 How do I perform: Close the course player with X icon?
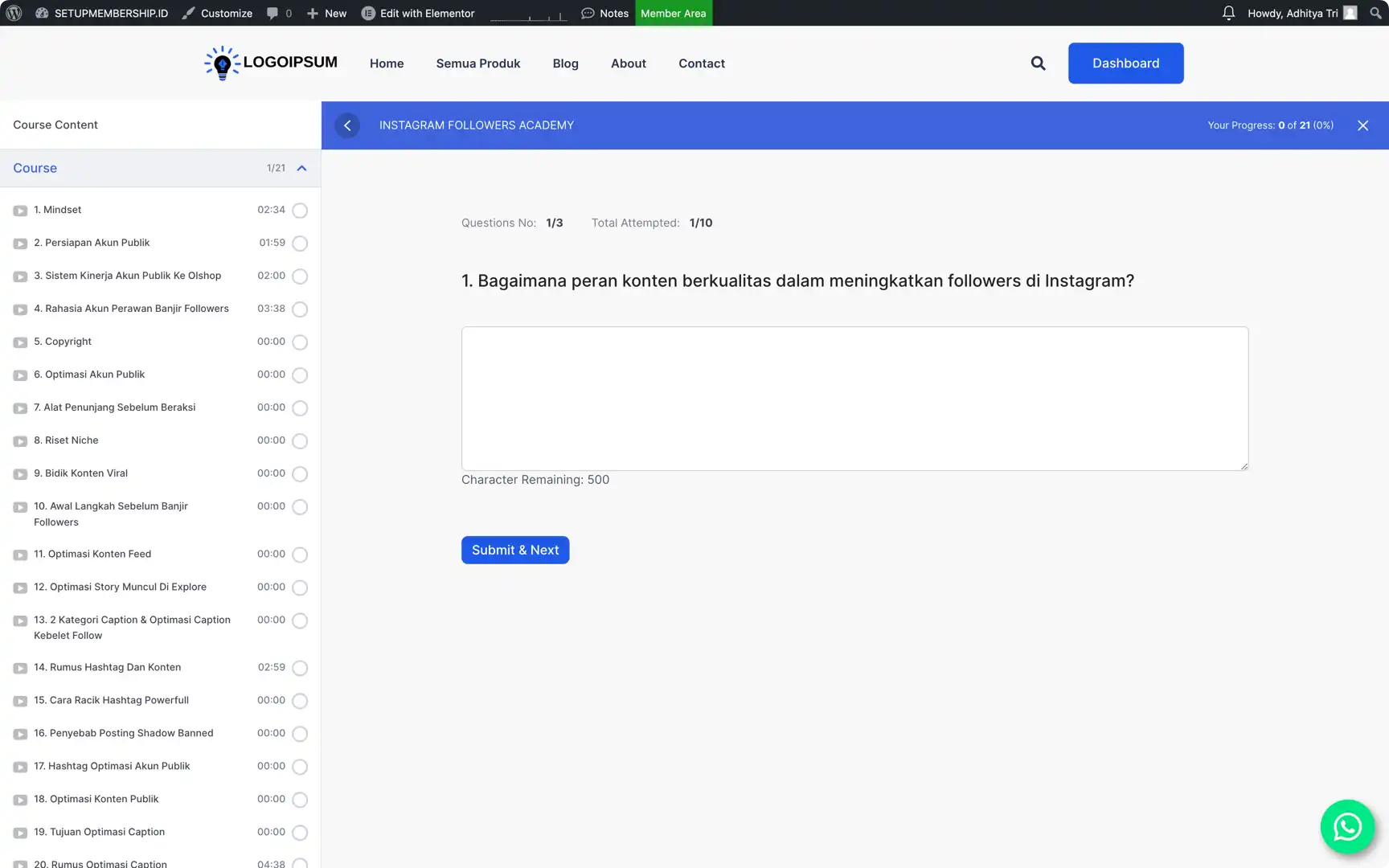[x=1362, y=125]
